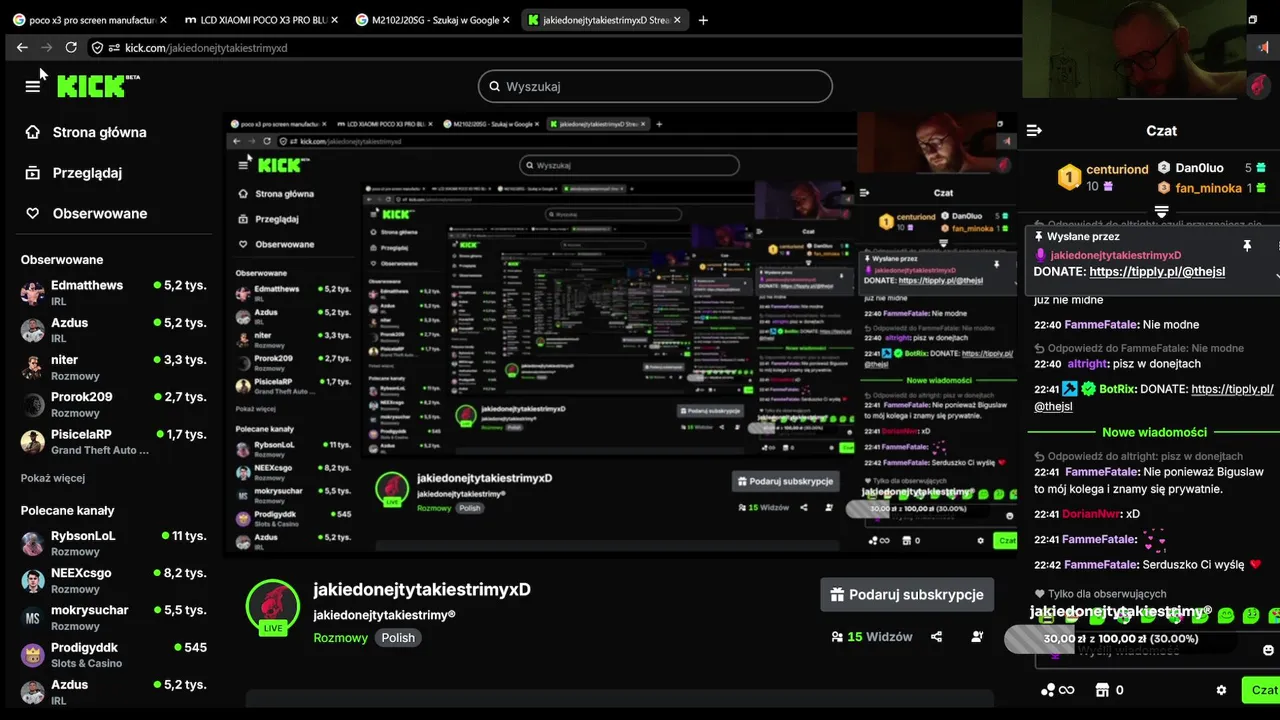The width and height of the screenshot is (1280, 720).
Task: Click the 15 Widzów viewer count
Action: tap(872, 637)
